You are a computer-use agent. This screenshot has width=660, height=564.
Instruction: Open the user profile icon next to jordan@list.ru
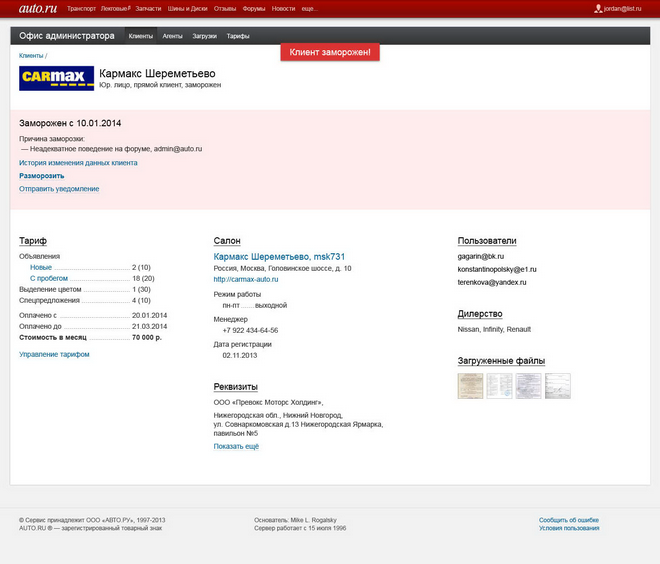click(x=598, y=8)
